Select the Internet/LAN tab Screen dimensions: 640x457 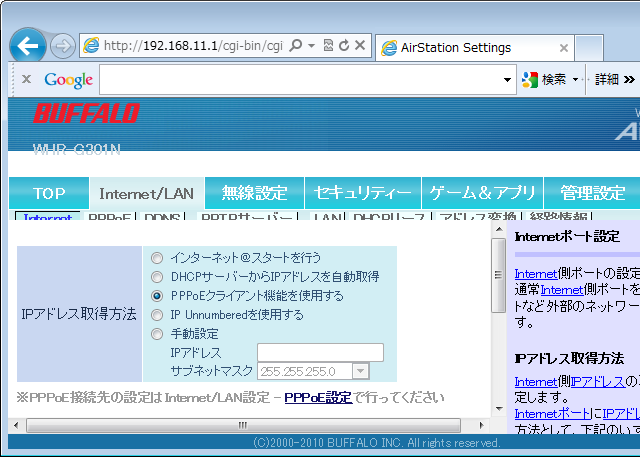pos(147,193)
